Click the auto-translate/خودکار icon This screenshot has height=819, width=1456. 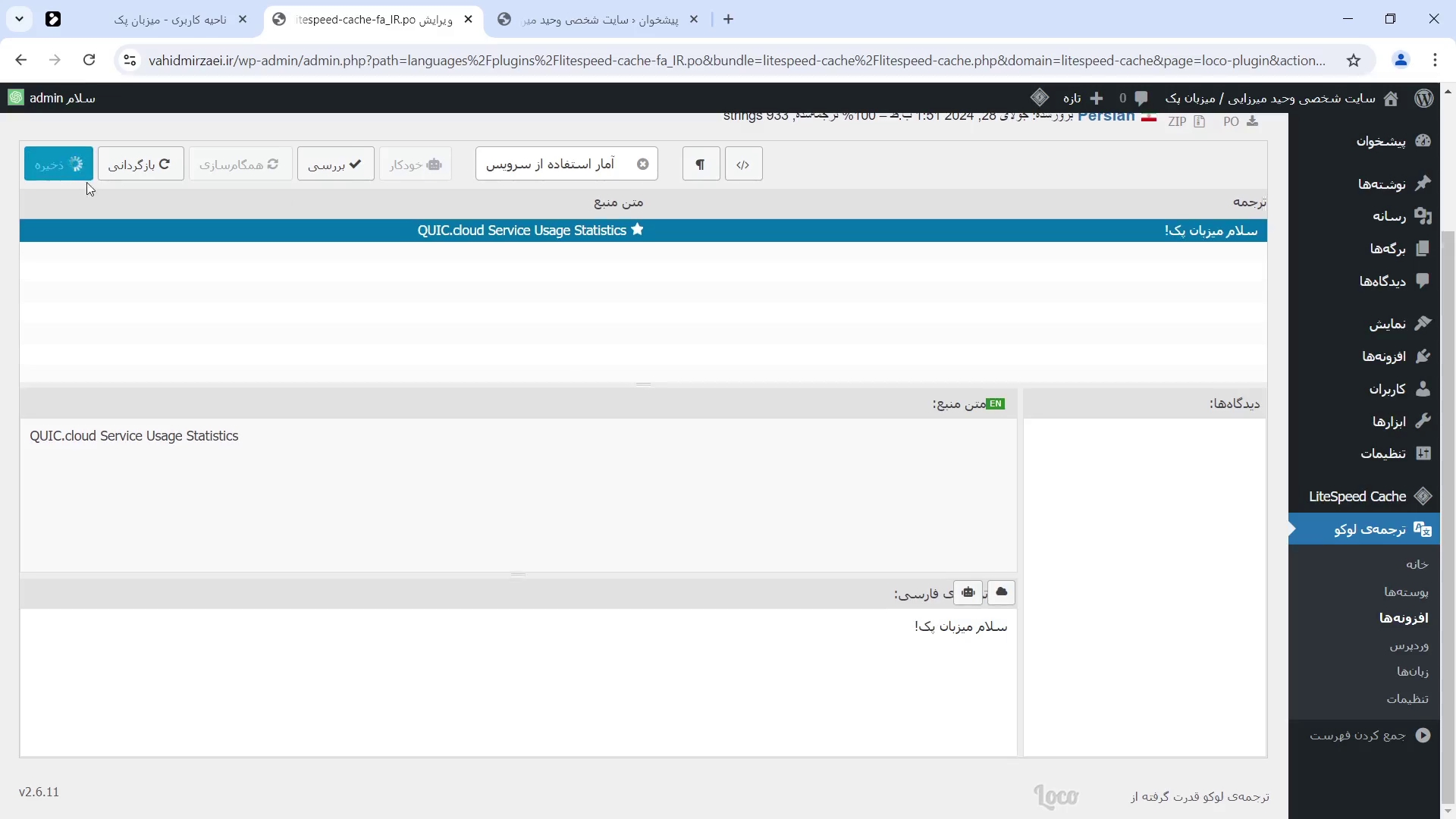tap(416, 164)
